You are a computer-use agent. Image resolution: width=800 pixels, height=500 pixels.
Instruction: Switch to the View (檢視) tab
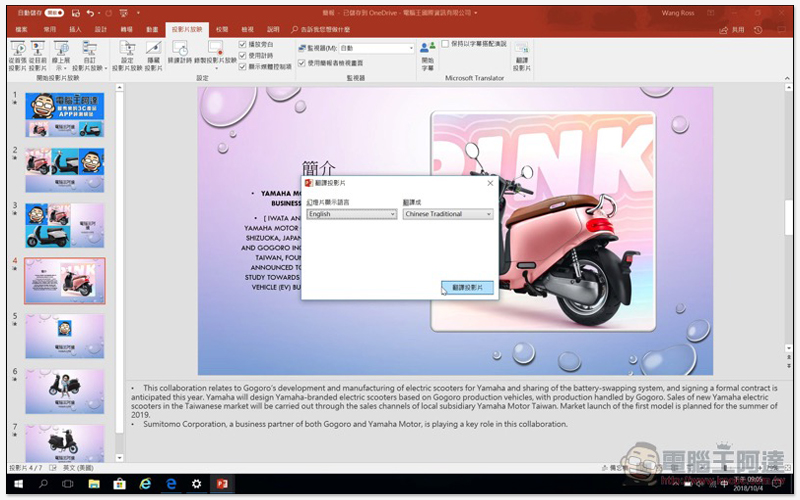(x=247, y=30)
